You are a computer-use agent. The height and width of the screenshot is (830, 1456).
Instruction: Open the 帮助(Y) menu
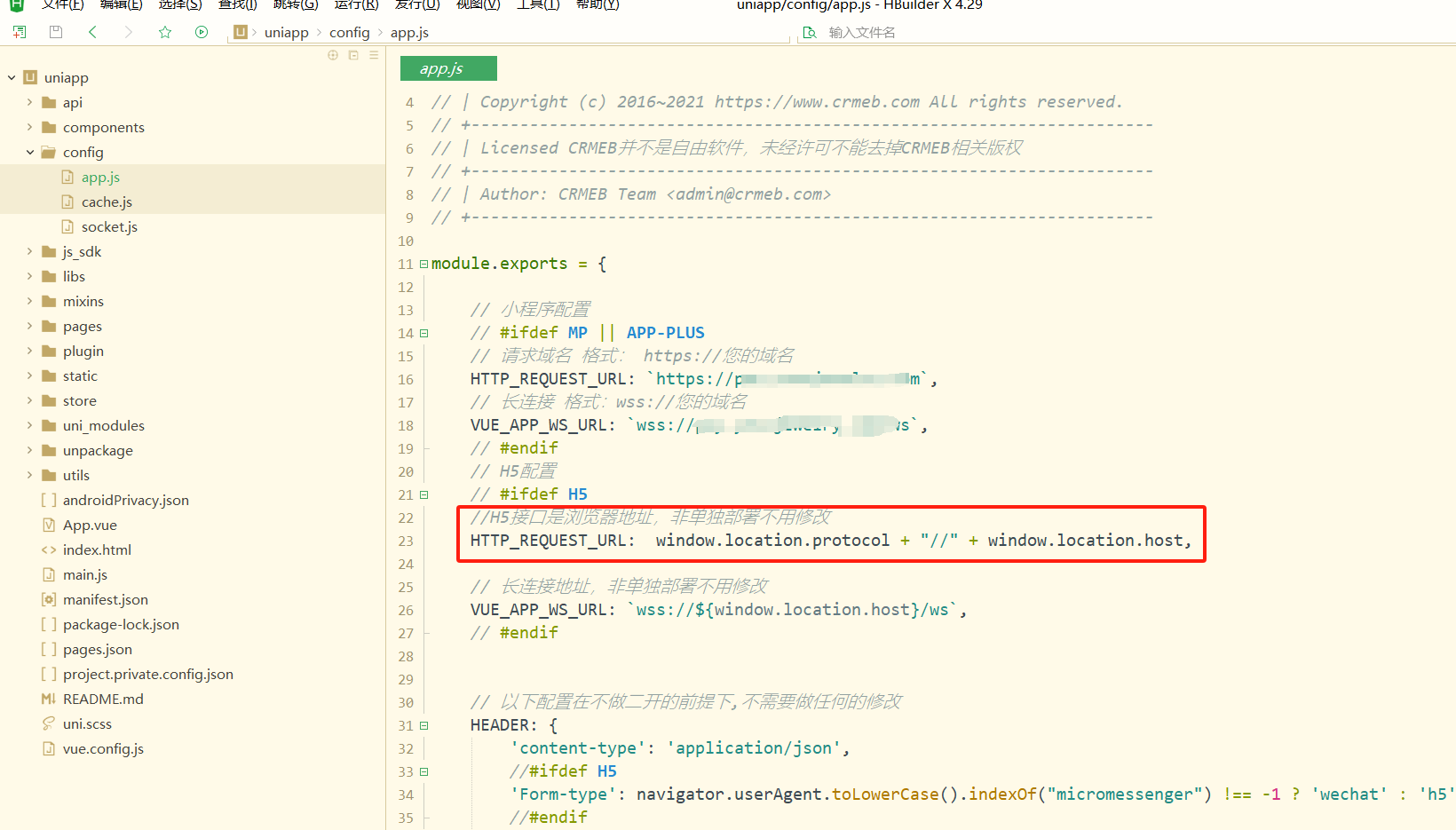tap(597, 4)
